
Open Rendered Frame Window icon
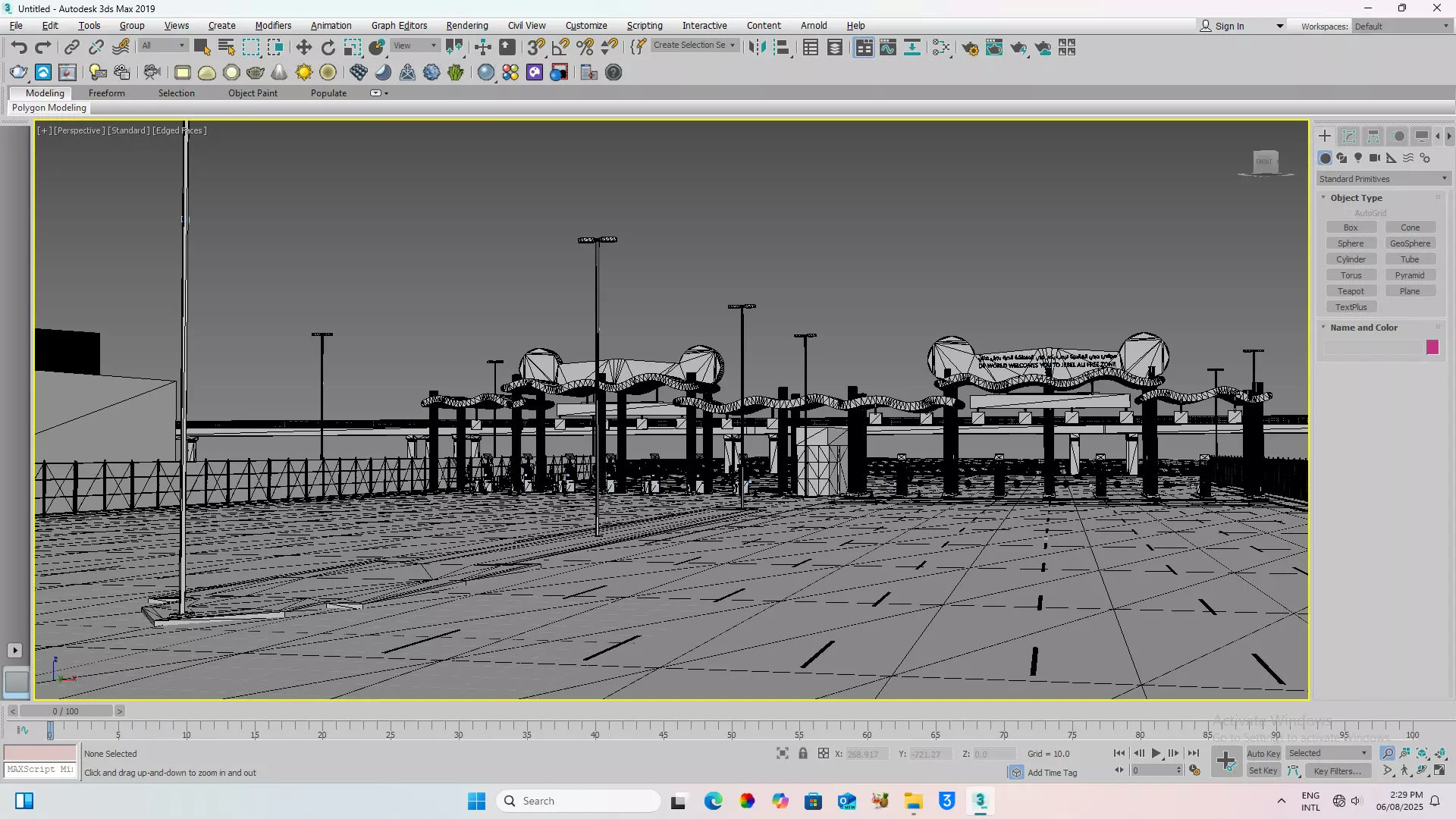coord(994,48)
